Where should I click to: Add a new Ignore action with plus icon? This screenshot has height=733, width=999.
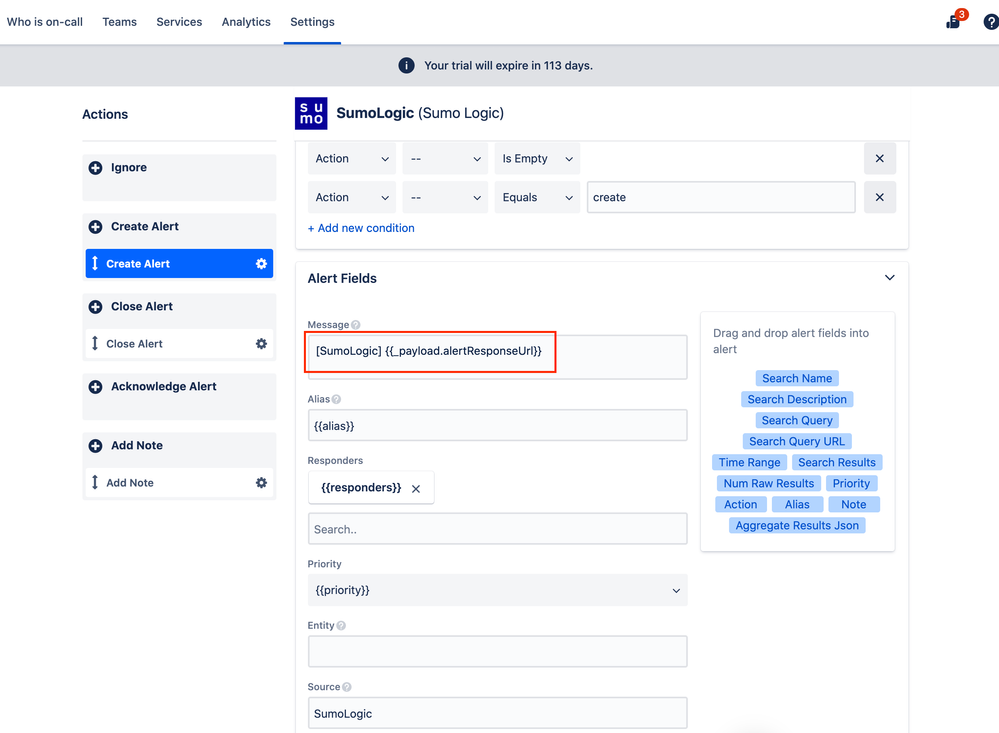pos(96,168)
